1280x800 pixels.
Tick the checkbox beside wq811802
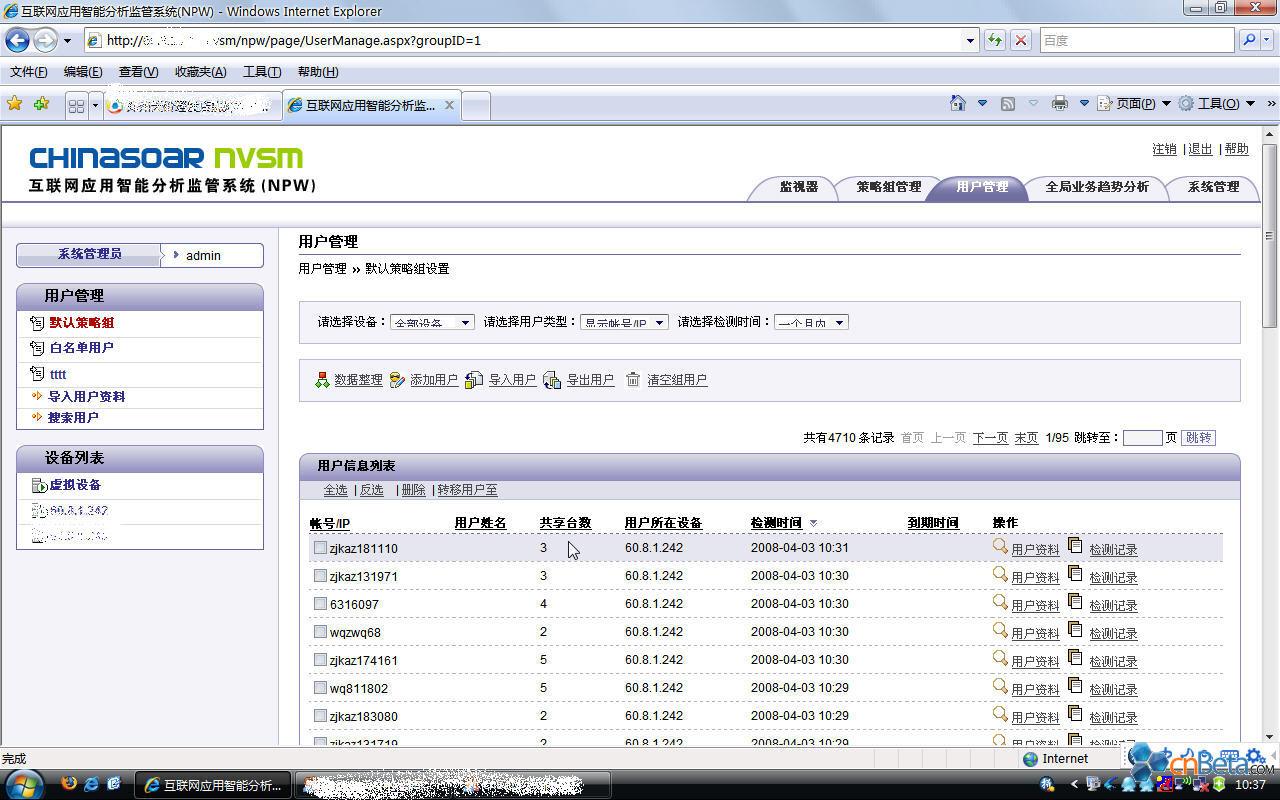[x=320, y=688]
